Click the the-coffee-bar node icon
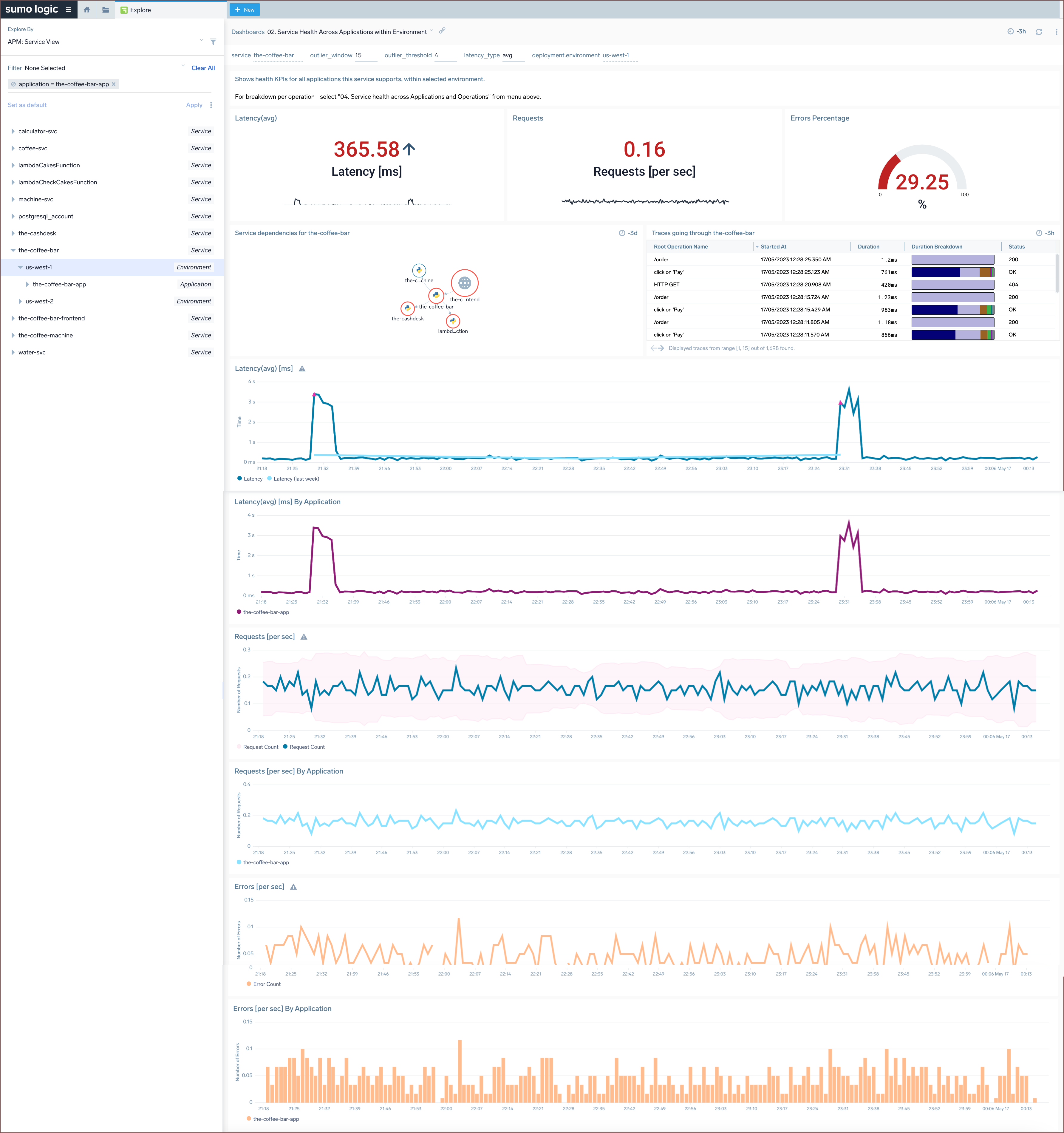The height and width of the screenshot is (1133, 1064). (x=436, y=296)
